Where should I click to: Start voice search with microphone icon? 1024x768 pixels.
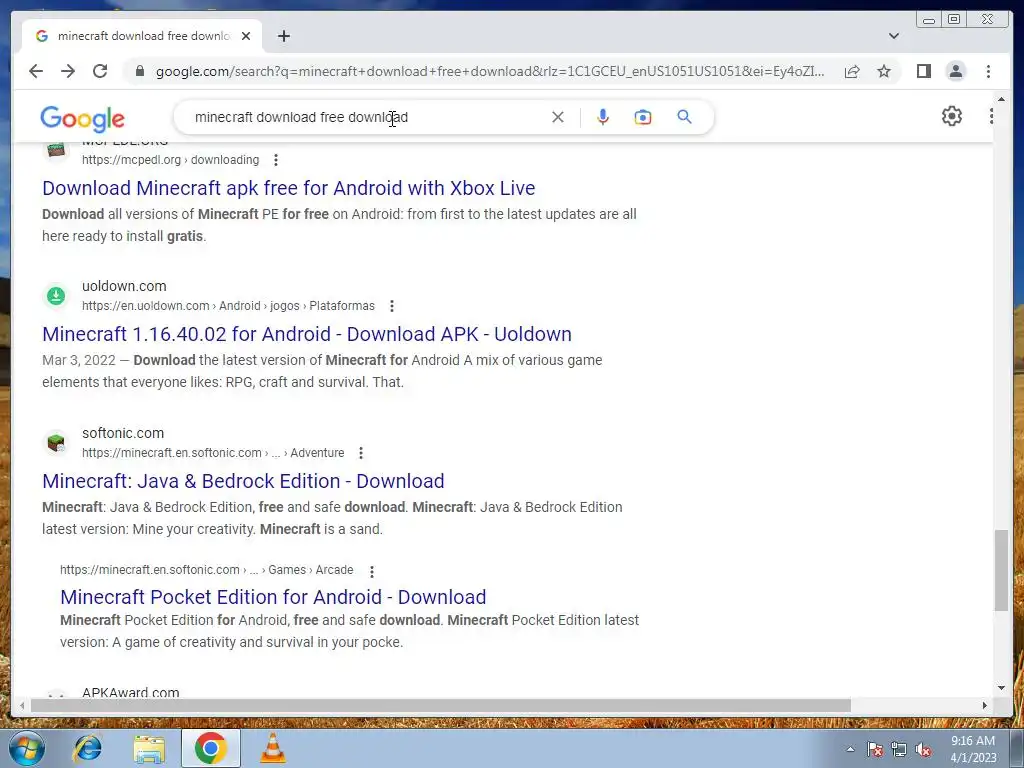pos(603,117)
